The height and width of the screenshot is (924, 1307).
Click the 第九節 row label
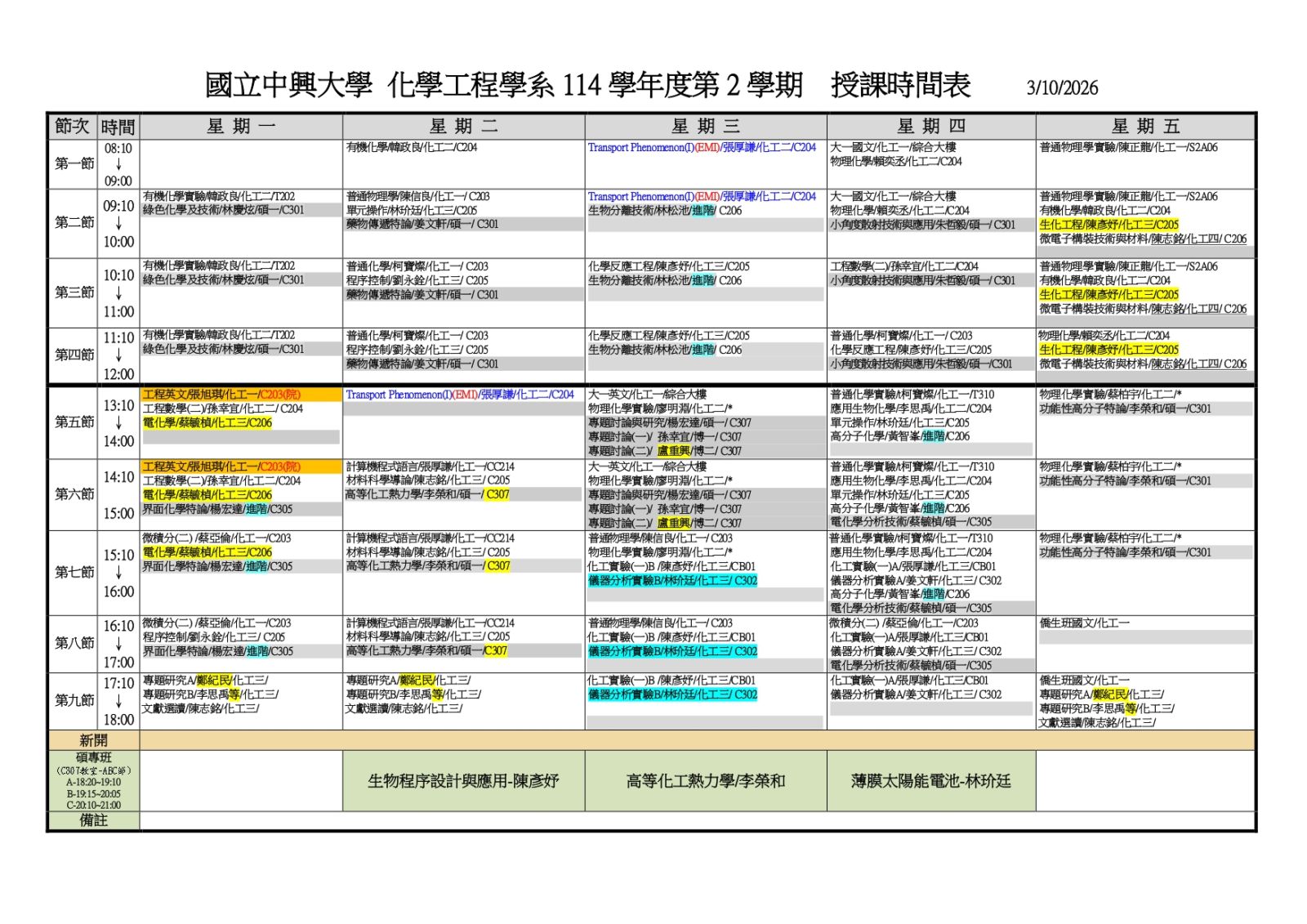pyautogui.click(x=74, y=701)
